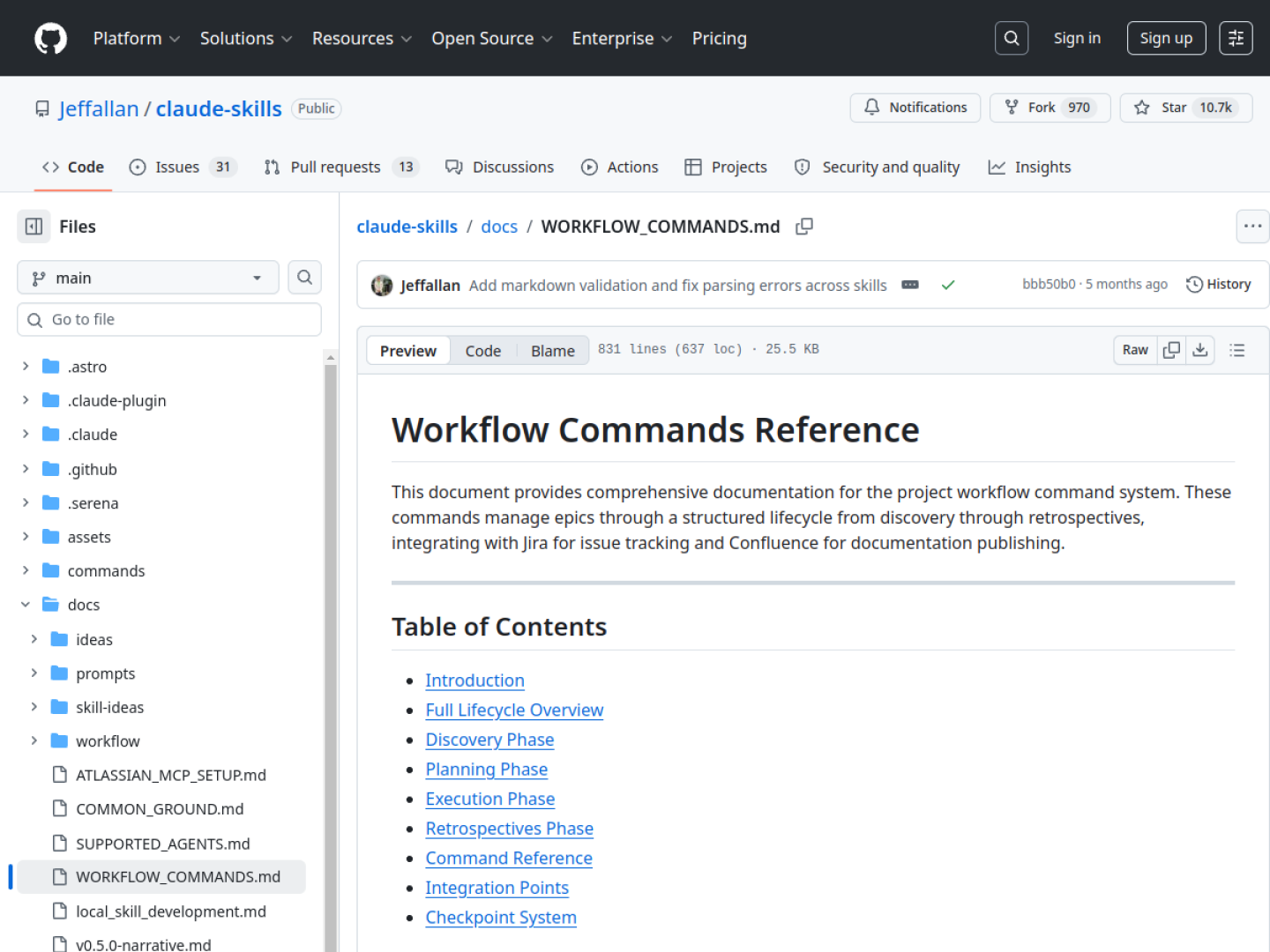Open the search magnifier in header

(1012, 38)
